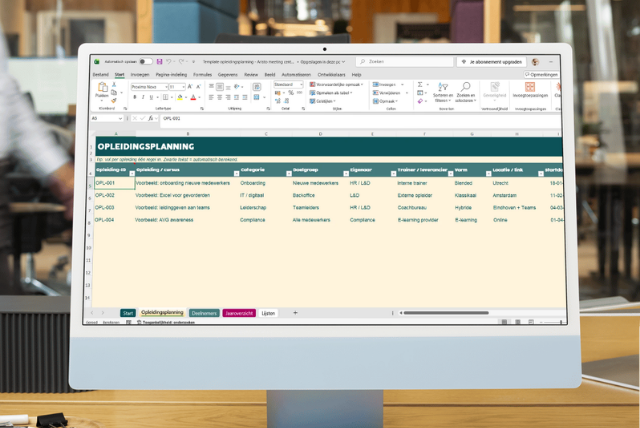Click the Undo arrow icon
This screenshot has width=640, height=428.
pyautogui.click(x=169, y=62)
